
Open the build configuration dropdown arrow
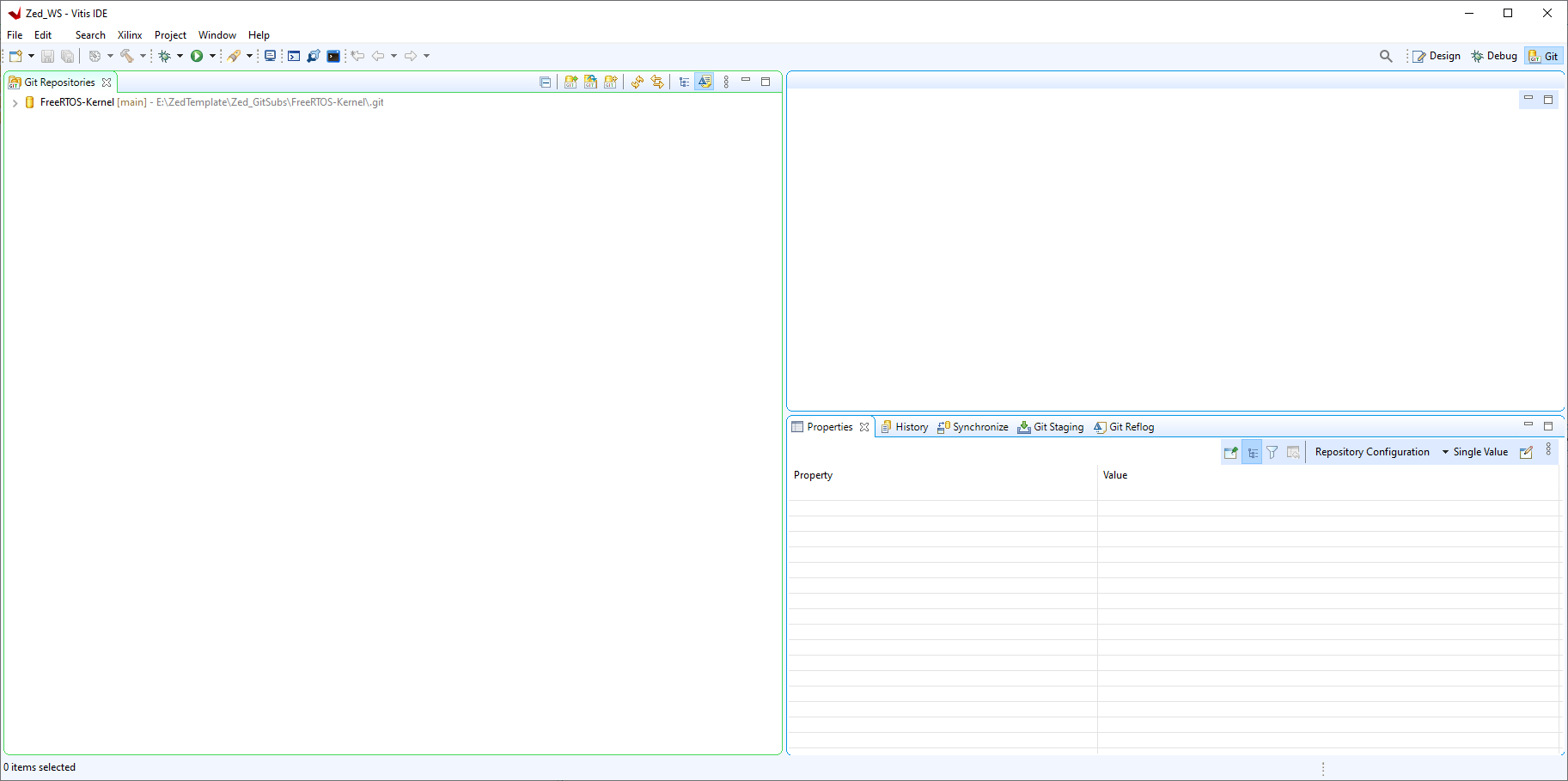coord(110,56)
